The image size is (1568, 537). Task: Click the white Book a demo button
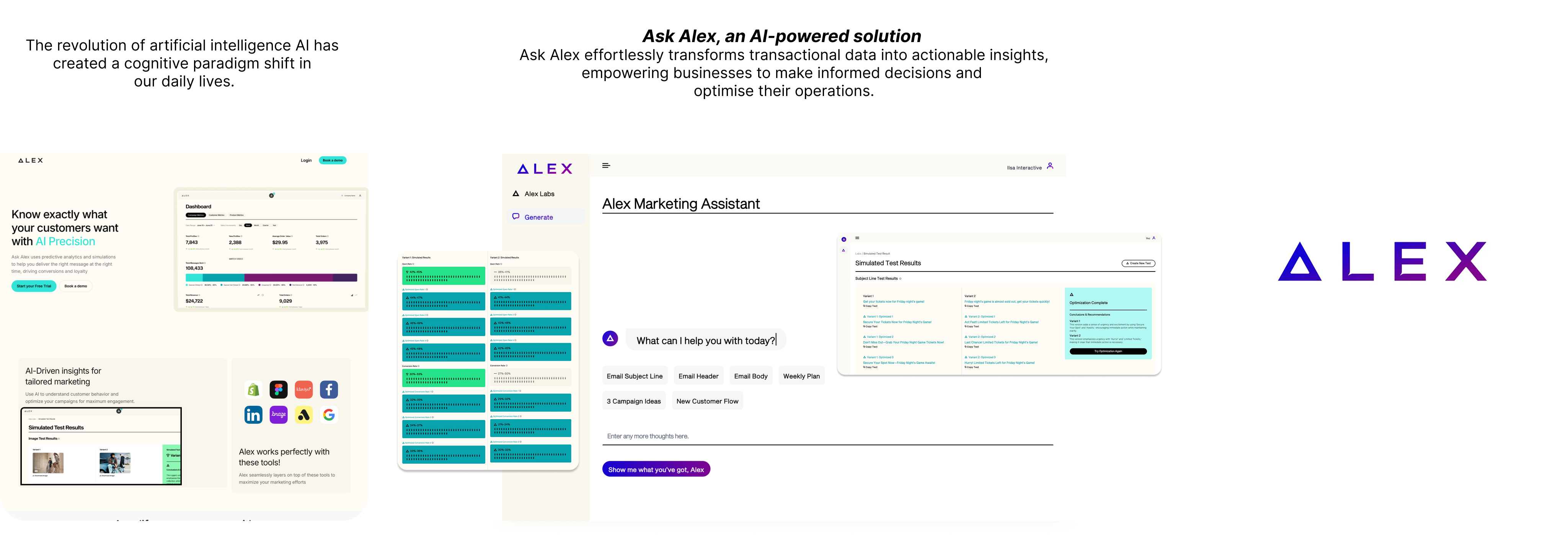75,286
